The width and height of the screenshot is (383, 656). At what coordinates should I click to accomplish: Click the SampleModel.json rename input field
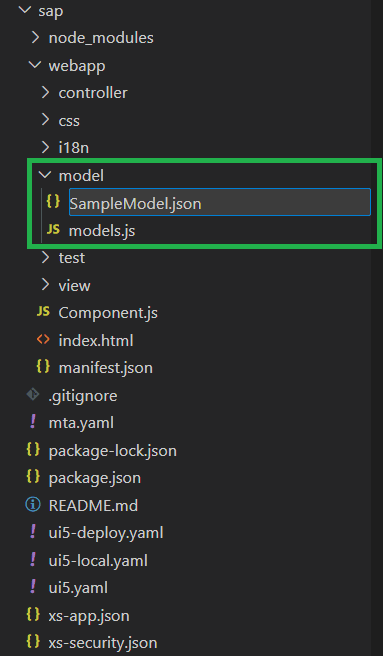(220, 202)
